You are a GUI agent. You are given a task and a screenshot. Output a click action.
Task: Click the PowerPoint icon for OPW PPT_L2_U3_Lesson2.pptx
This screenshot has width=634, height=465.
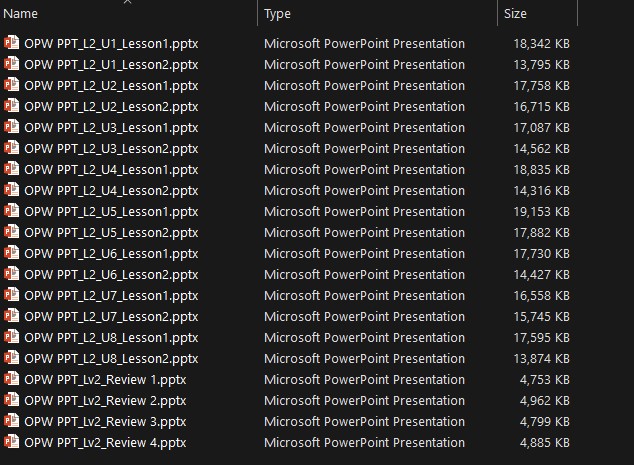(11, 148)
